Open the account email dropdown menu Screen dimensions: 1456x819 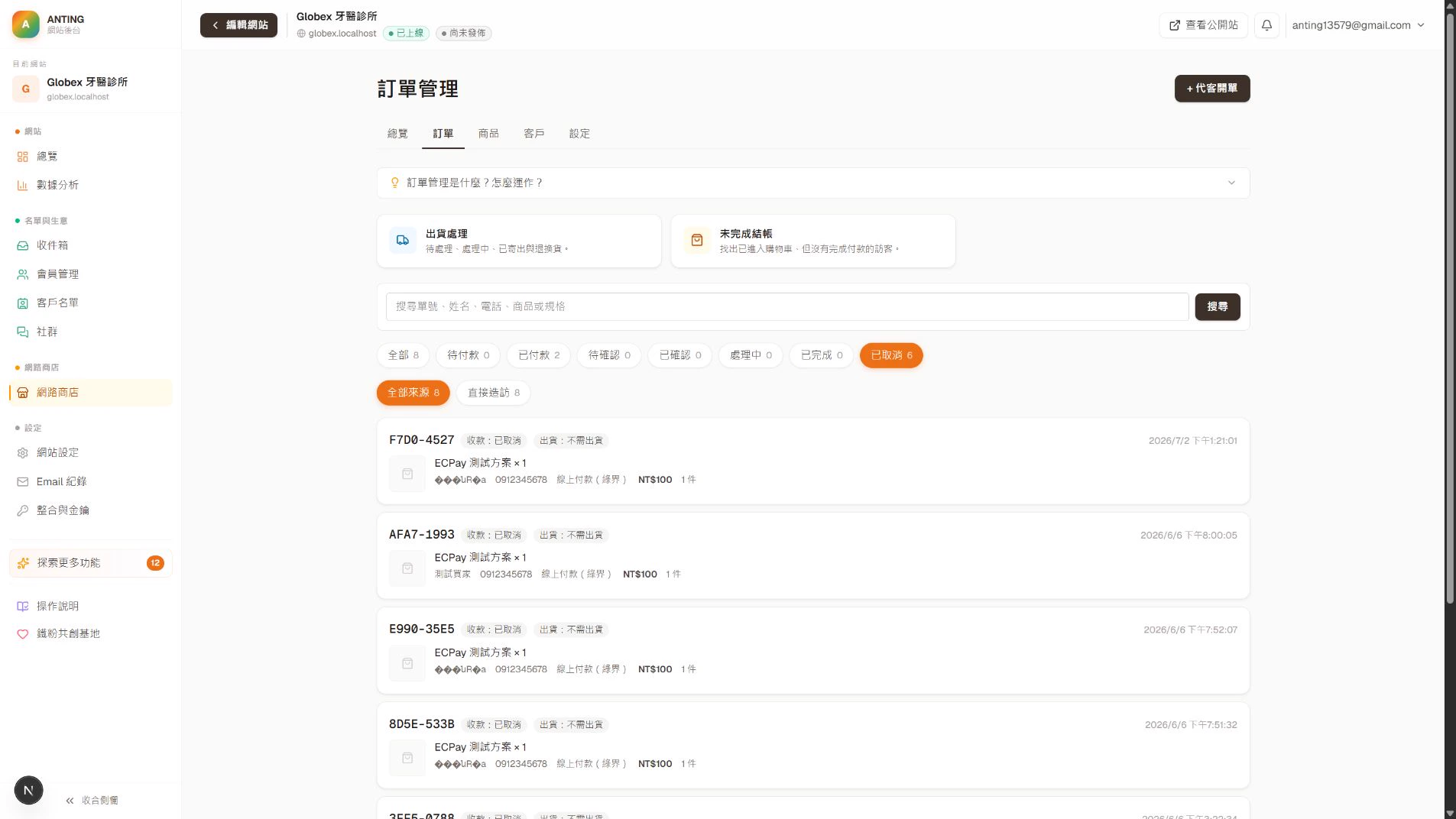click(1358, 25)
